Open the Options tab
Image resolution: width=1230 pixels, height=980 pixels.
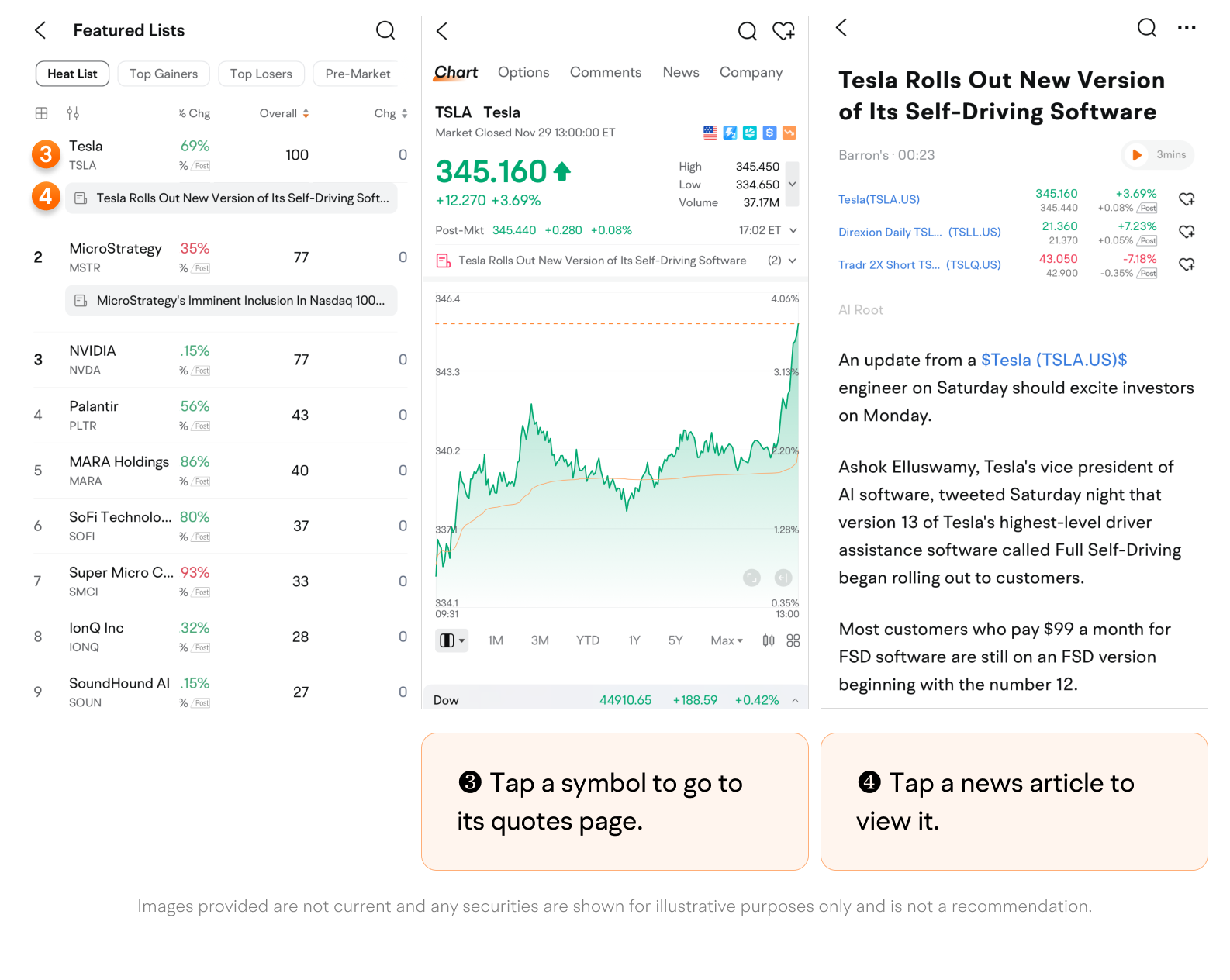click(x=523, y=72)
